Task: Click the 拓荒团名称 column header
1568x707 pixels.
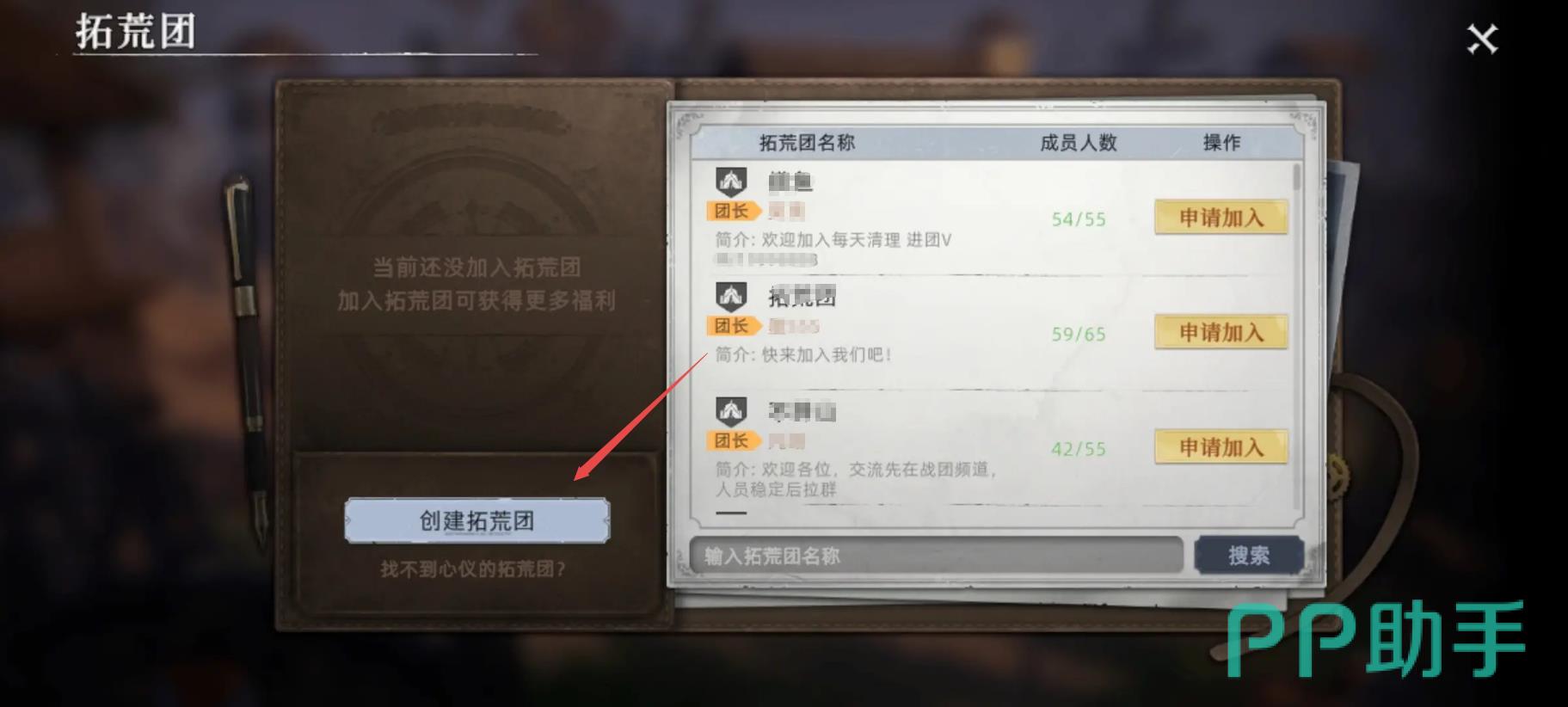Action: point(807,143)
